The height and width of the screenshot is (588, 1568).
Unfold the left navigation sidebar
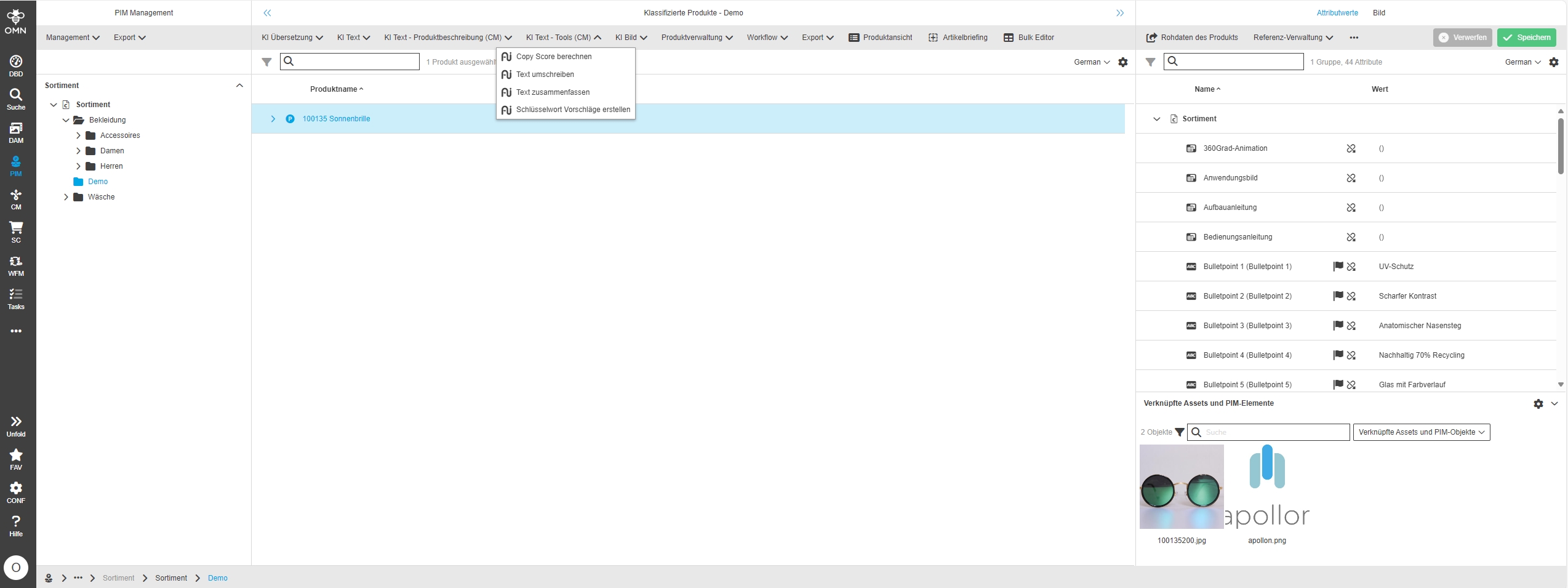click(16, 426)
